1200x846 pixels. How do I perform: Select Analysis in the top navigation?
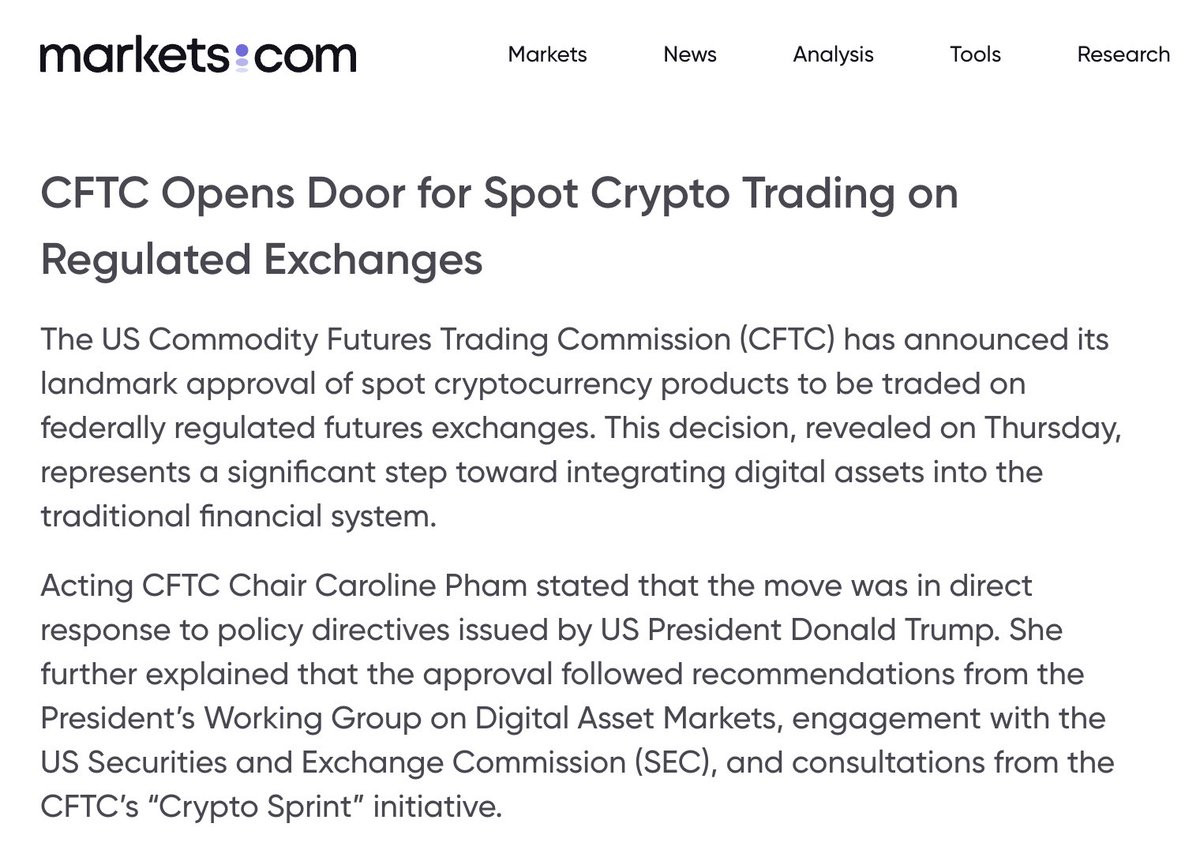833,55
